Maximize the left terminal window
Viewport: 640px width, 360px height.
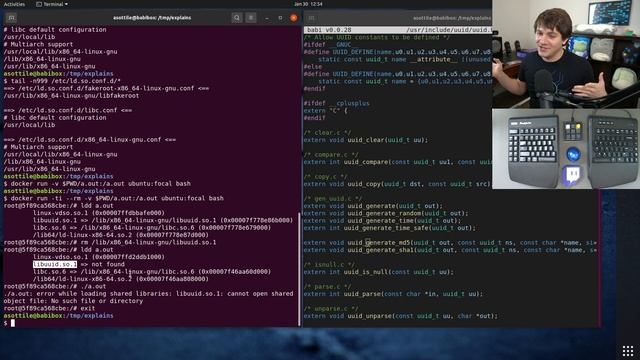click(280, 18)
